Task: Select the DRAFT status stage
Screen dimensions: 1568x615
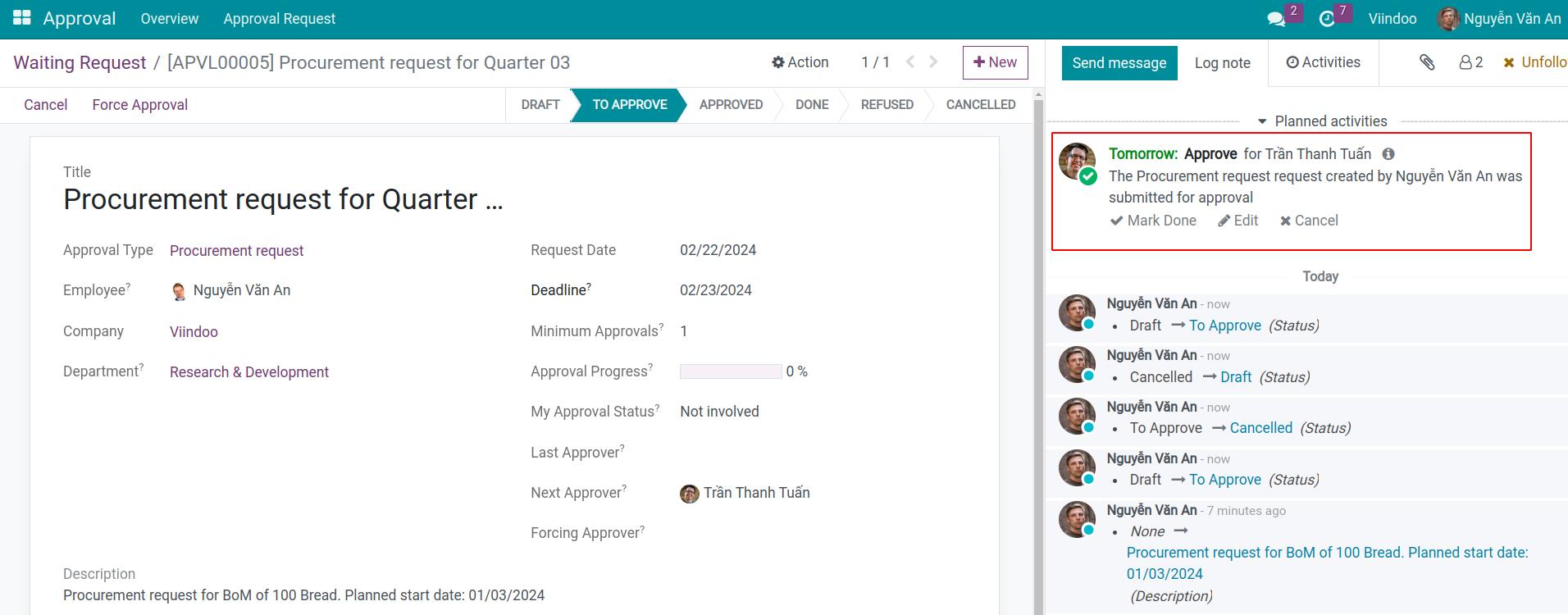Action: pyautogui.click(x=540, y=105)
